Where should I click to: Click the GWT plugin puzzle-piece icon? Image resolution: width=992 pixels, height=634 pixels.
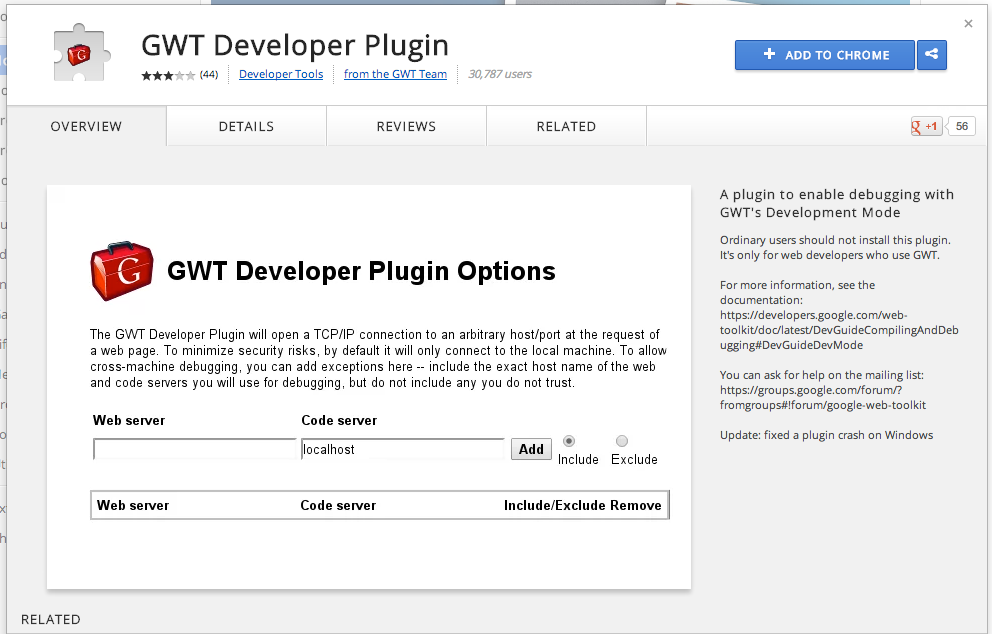point(81,53)
